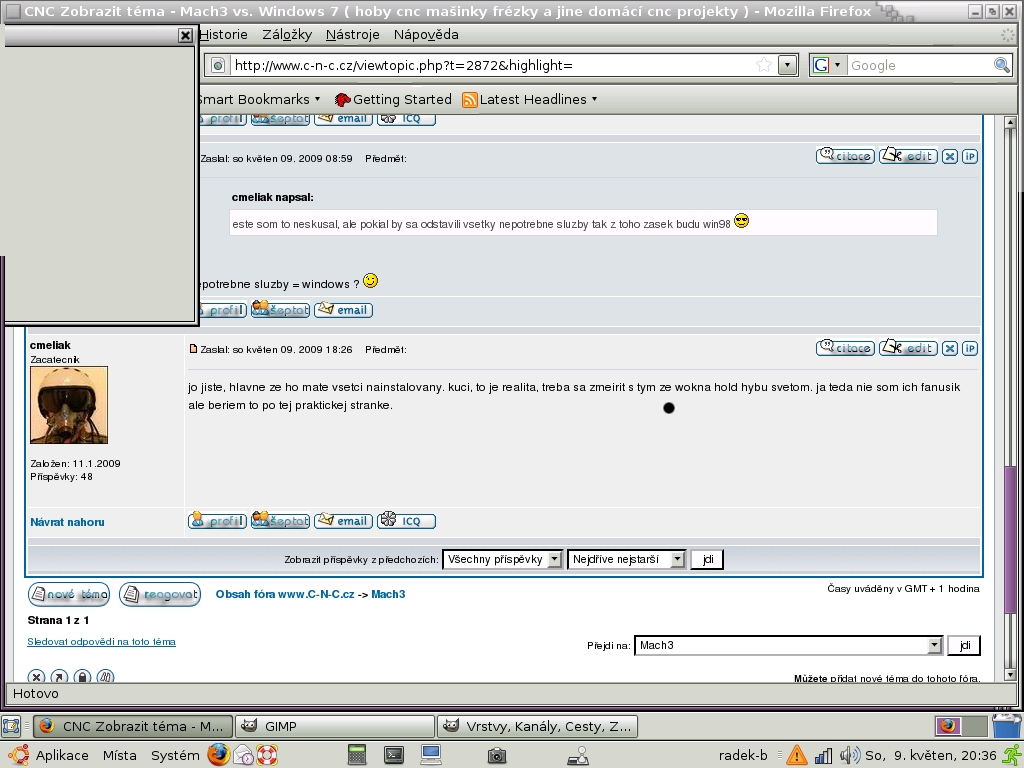Image resolution: width=1024 pixels, height=768 pixels.
Task: Click the 'nové téma' new topic button
Action: (x=69, y=595)
